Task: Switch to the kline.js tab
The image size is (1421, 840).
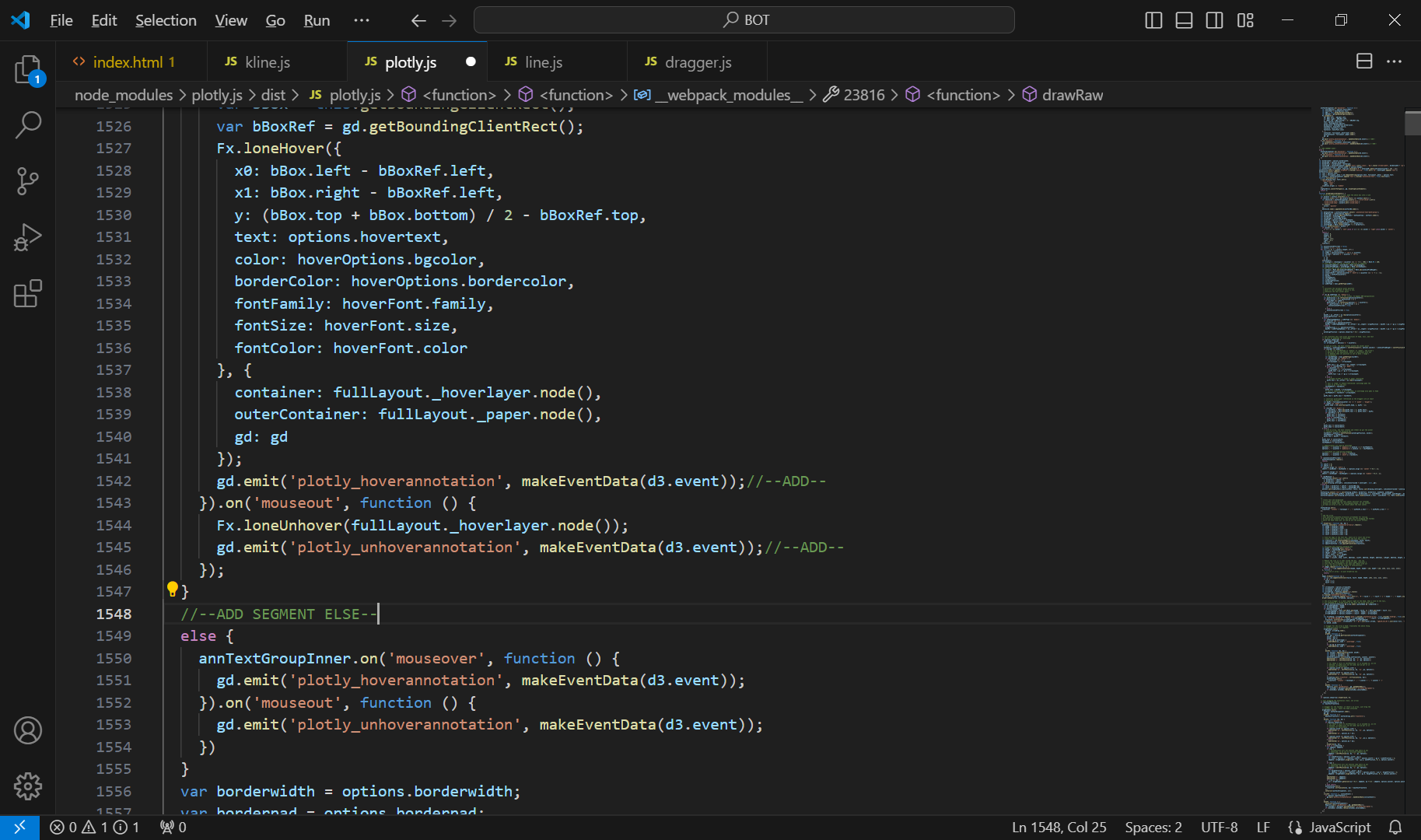Action: tap(267, 62)
